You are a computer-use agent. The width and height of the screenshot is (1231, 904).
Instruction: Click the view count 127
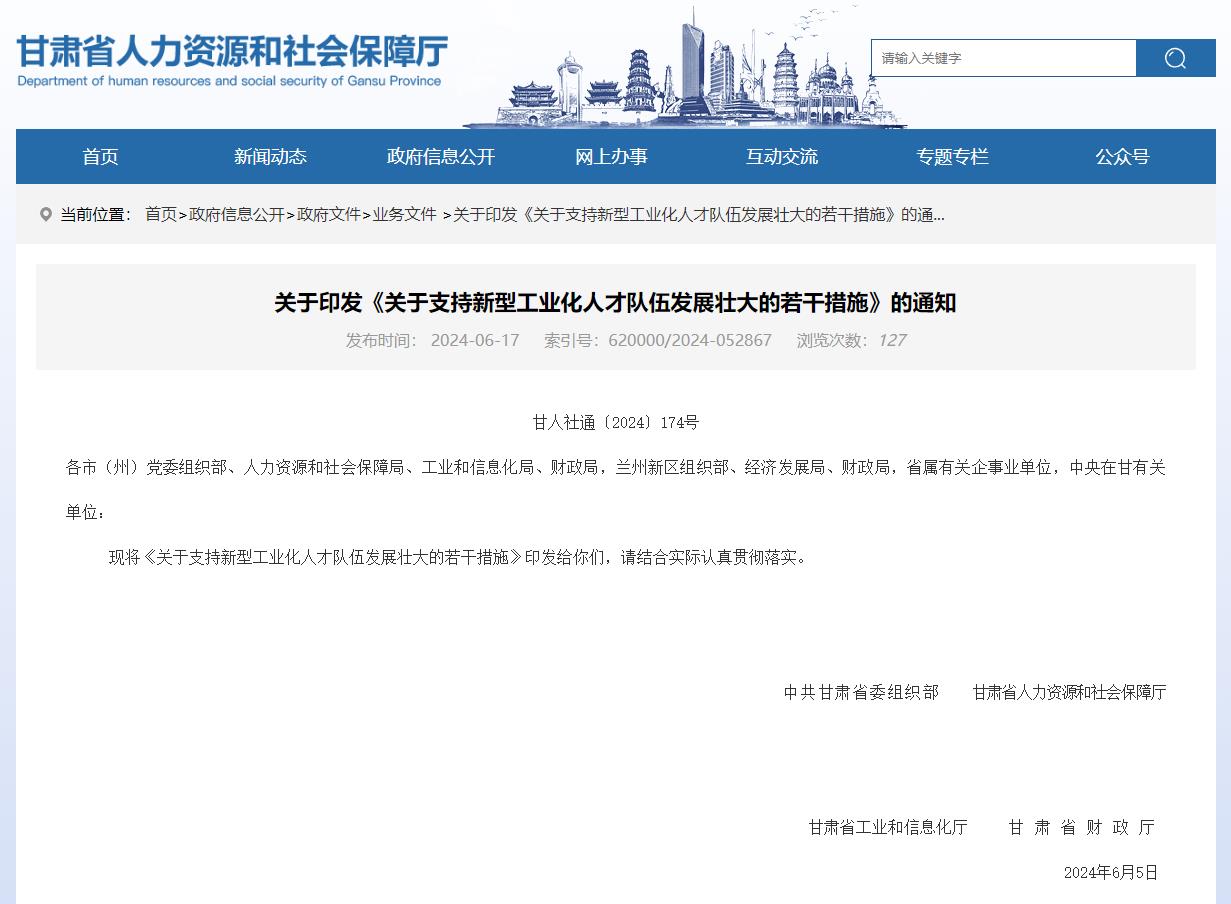pos(892,340)
